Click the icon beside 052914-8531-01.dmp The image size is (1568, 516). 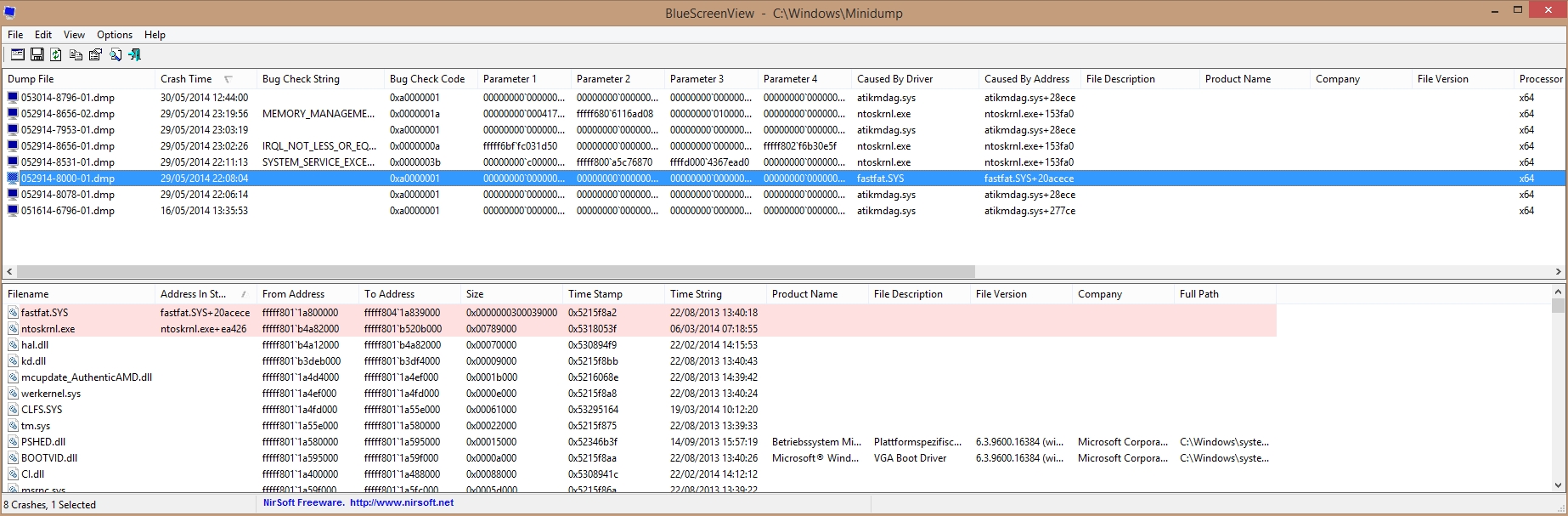pos(13,162)
